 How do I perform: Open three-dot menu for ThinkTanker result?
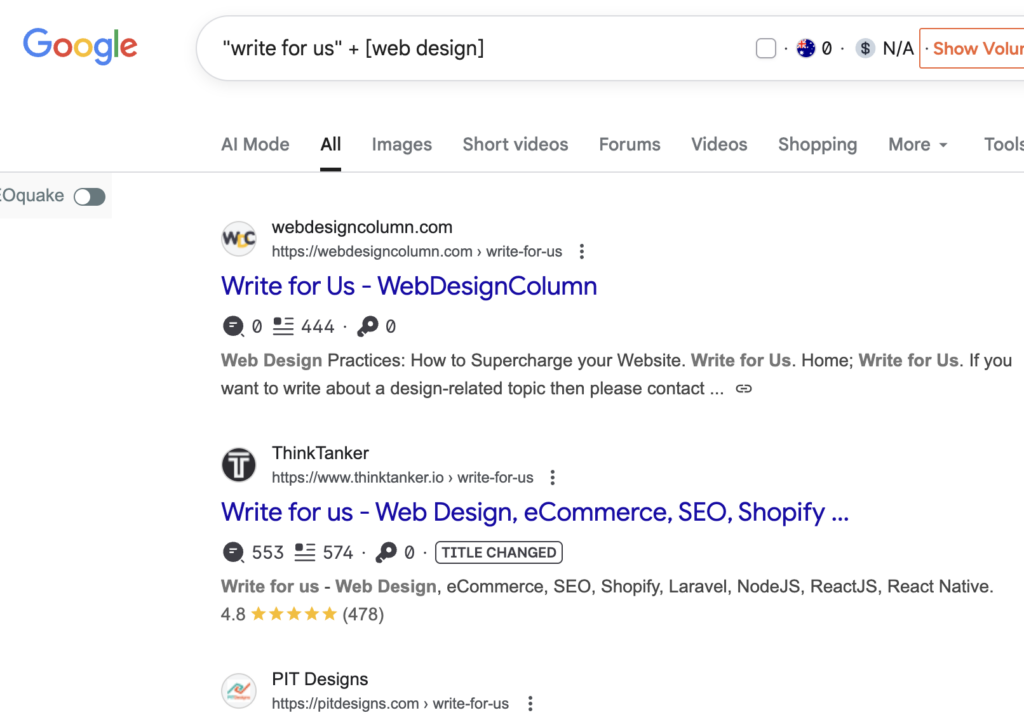click(553, 478)
